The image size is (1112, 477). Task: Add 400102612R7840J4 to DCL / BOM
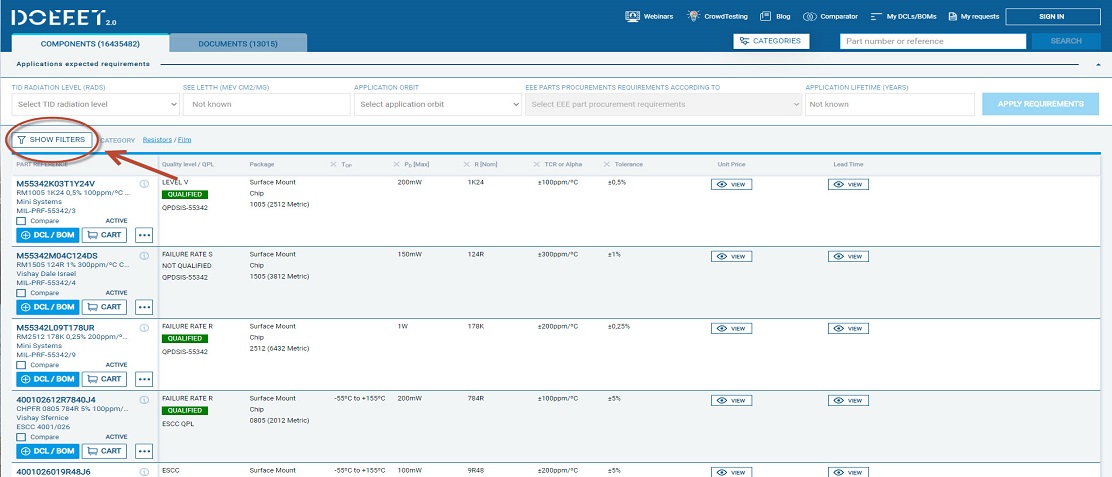point(48,451)
